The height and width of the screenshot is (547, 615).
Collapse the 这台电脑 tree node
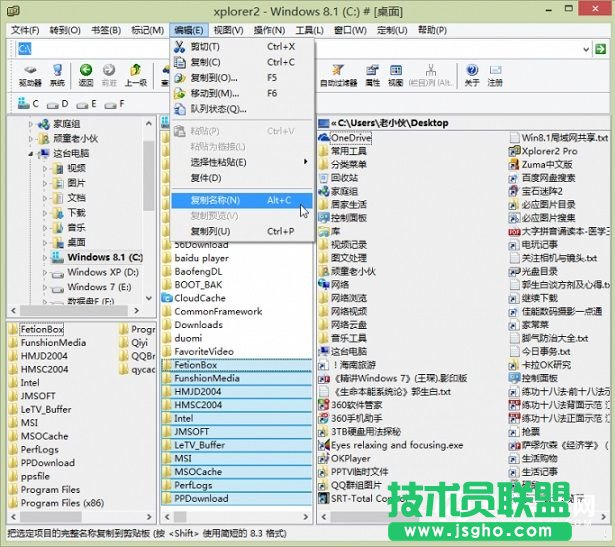point(31,154)
